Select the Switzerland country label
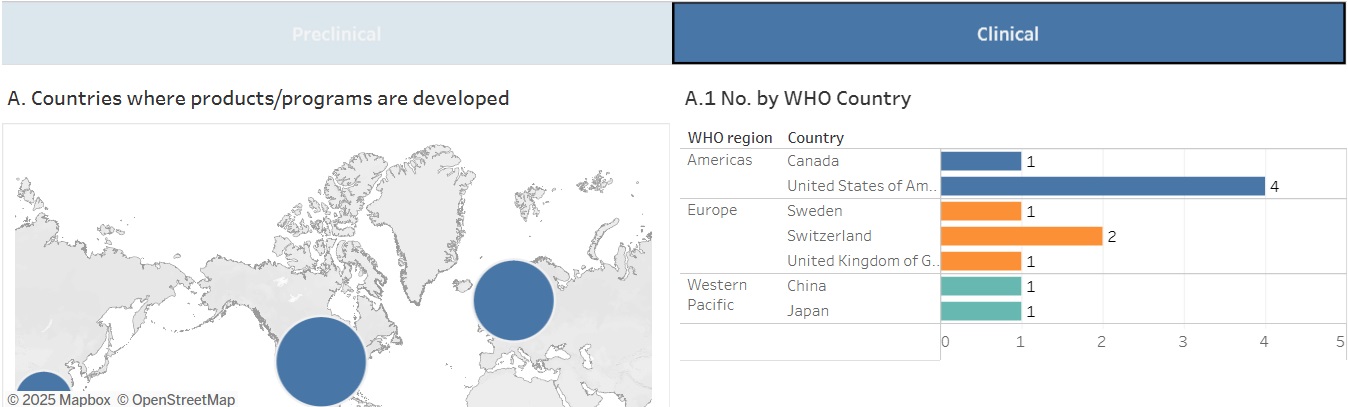Viewport: 1348px width, 407px height. [x=829, y=236]
